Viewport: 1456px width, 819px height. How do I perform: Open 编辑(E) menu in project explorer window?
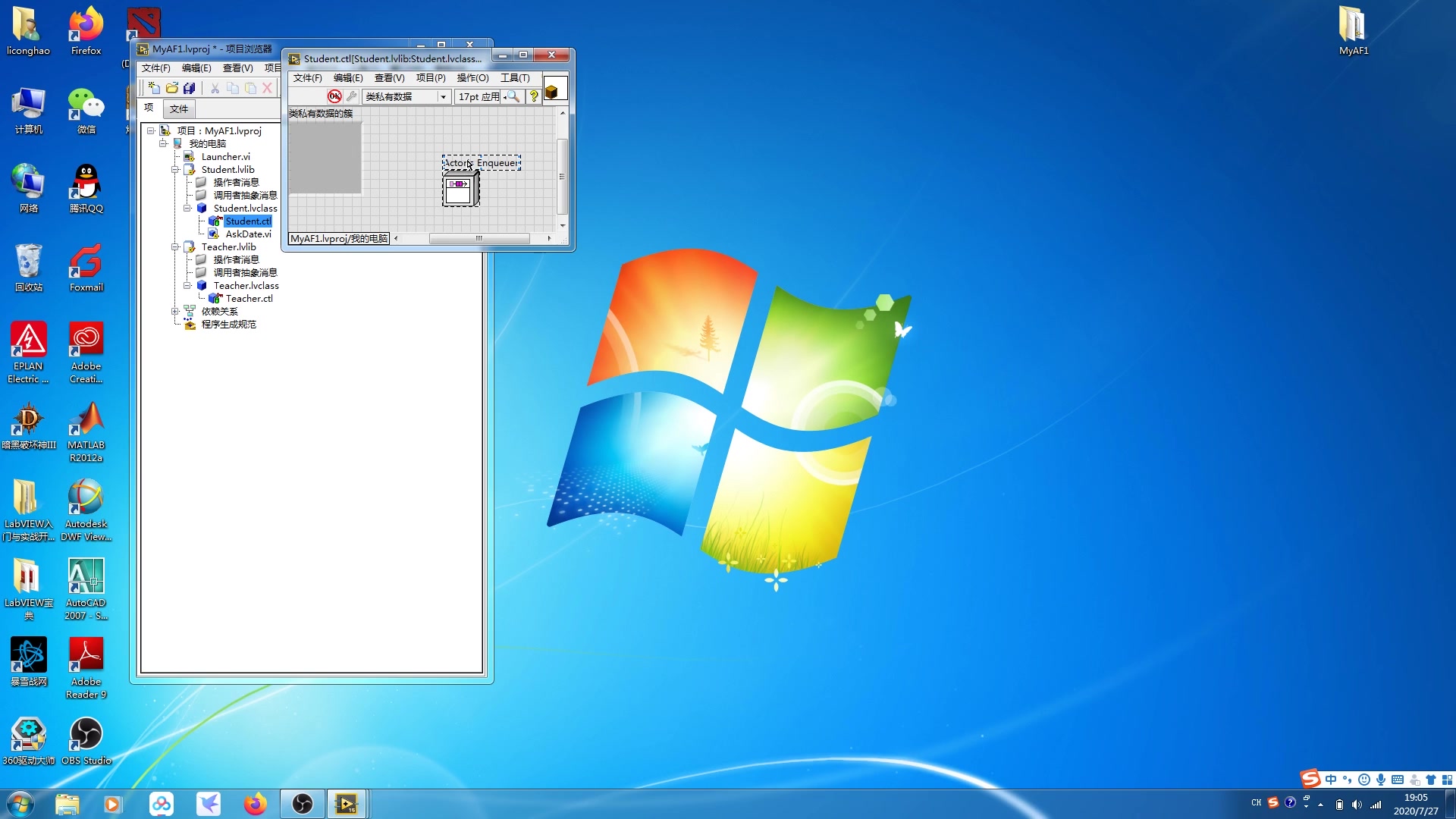click(x=196, y=68)
